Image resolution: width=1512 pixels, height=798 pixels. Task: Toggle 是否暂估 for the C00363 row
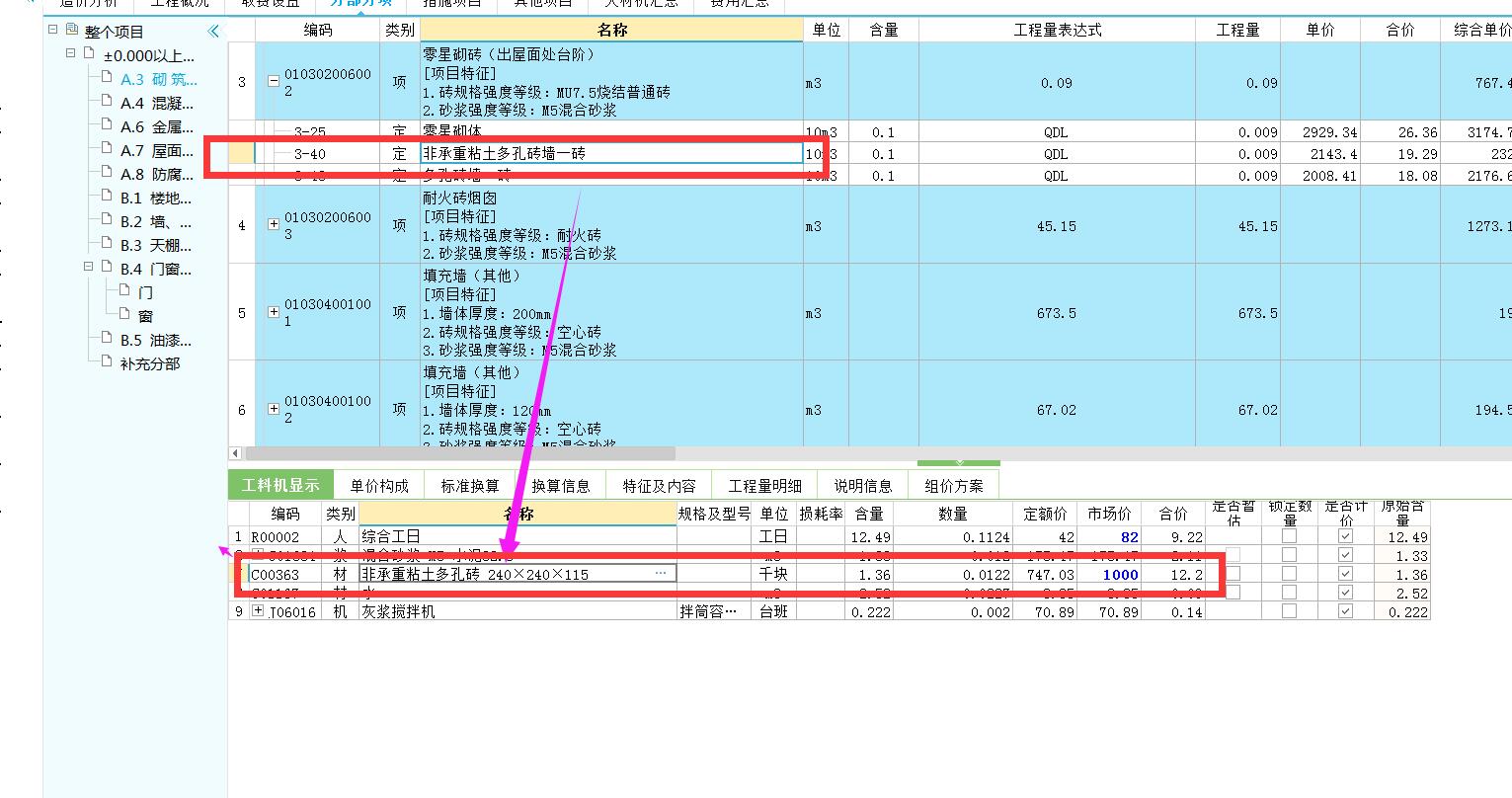pos(1233,574)
